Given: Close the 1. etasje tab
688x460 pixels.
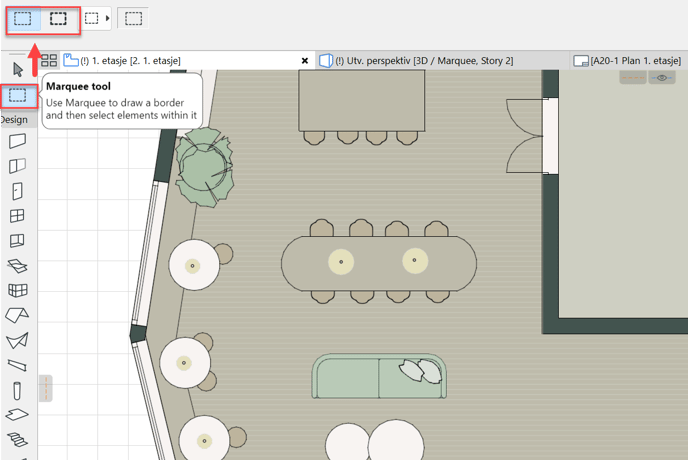Looking at the screenshot, I should click(x=305, y=61).
